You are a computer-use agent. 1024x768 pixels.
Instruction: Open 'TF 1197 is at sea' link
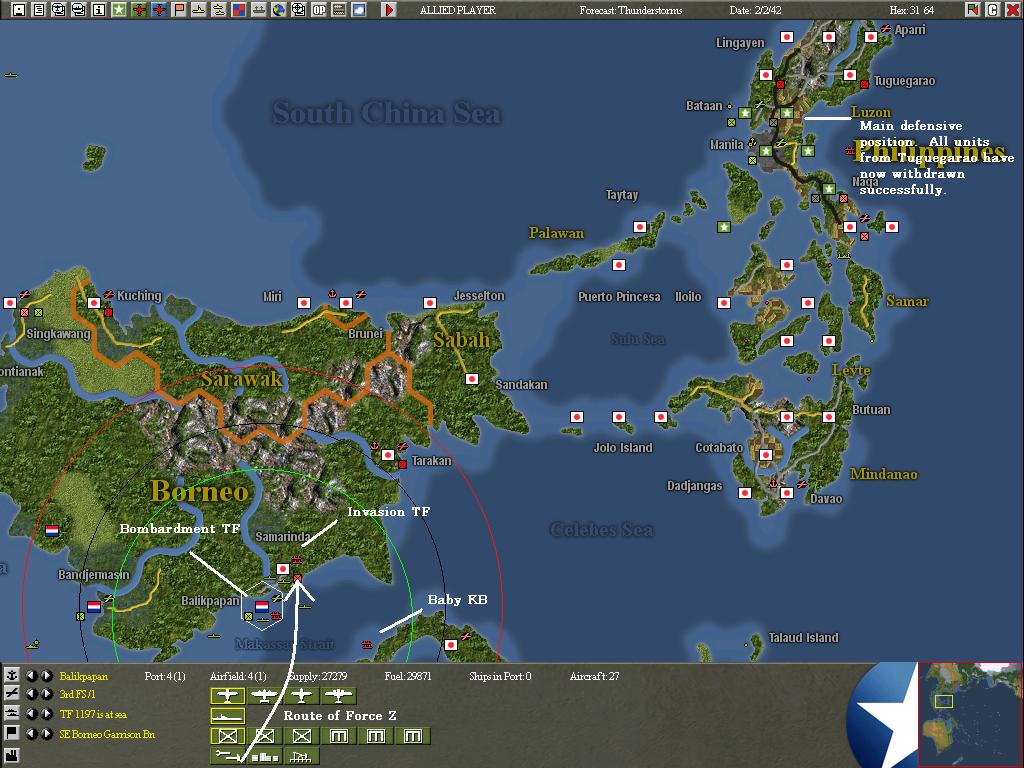(93, 714)
